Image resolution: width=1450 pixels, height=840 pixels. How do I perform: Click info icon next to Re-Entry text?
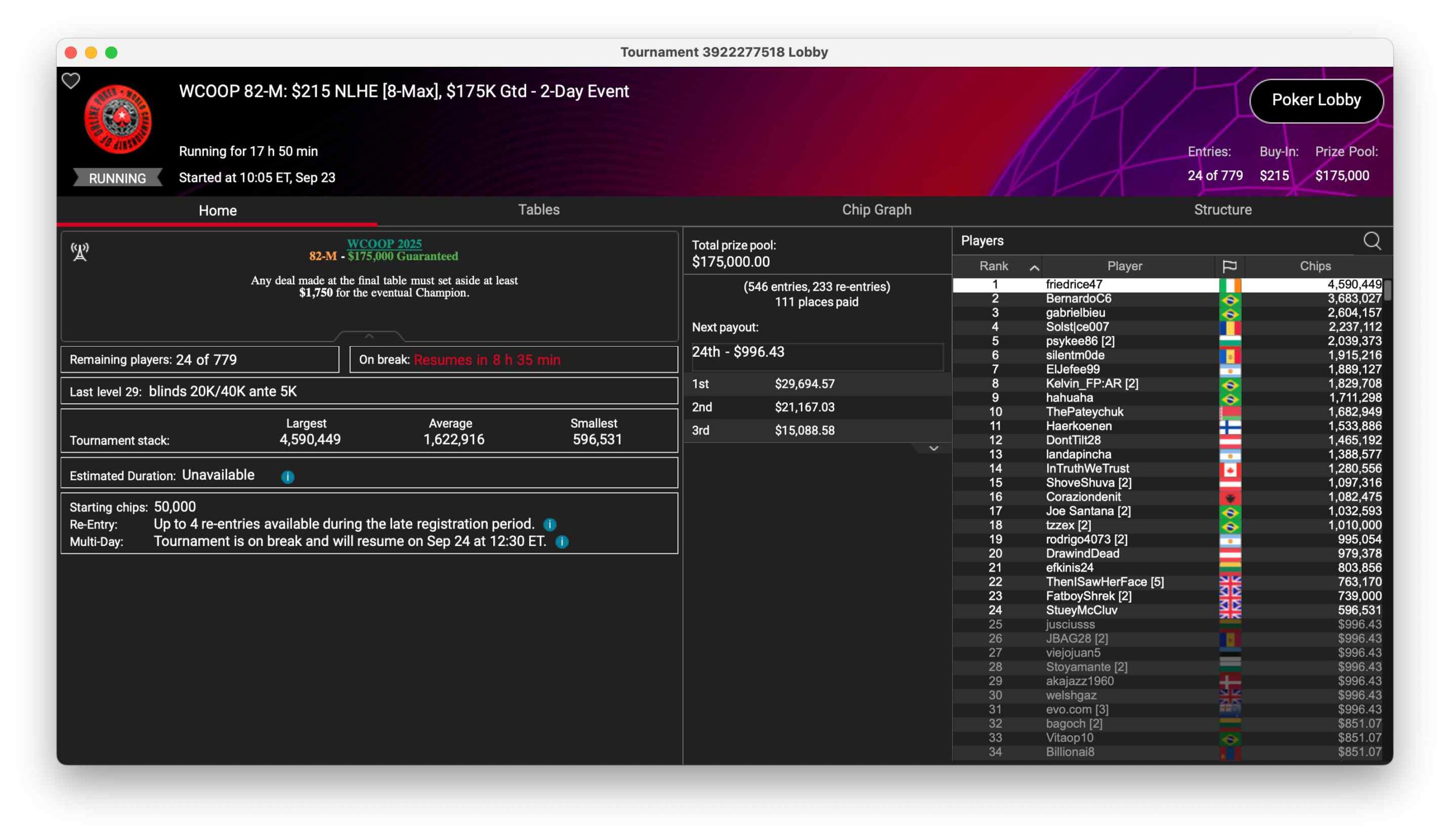(x=549, y=525)
